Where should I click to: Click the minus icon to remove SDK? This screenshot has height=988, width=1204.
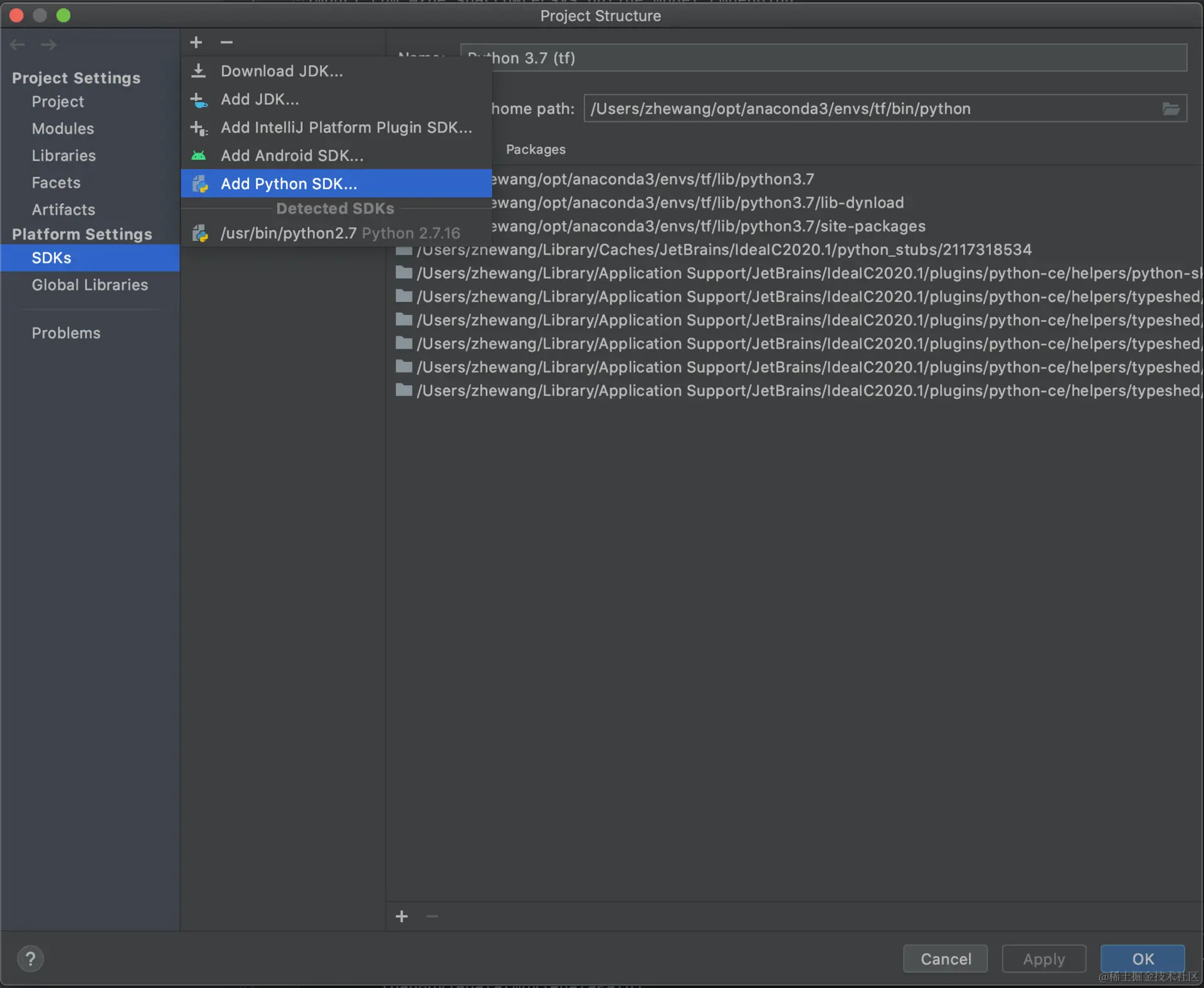pyautogui.click(x=226, y=42)
